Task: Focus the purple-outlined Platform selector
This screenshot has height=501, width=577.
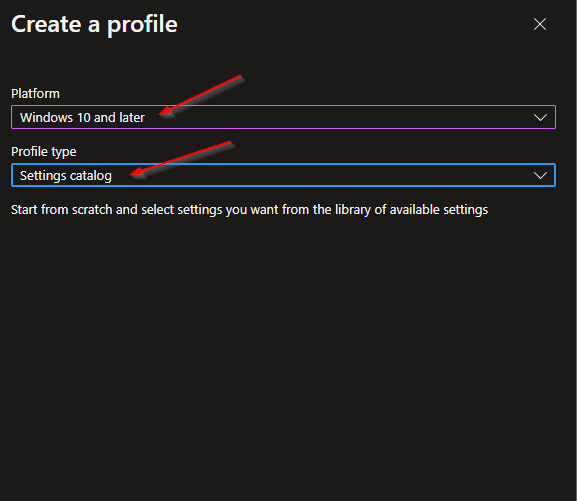Action: [x=283, y=117]
